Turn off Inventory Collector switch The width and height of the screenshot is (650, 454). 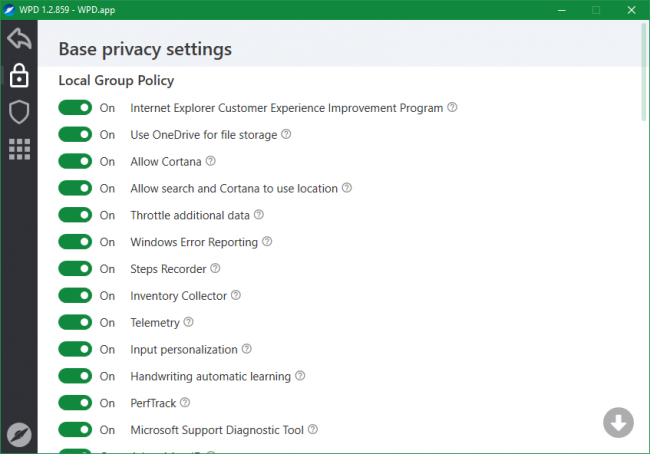point(75,296)
